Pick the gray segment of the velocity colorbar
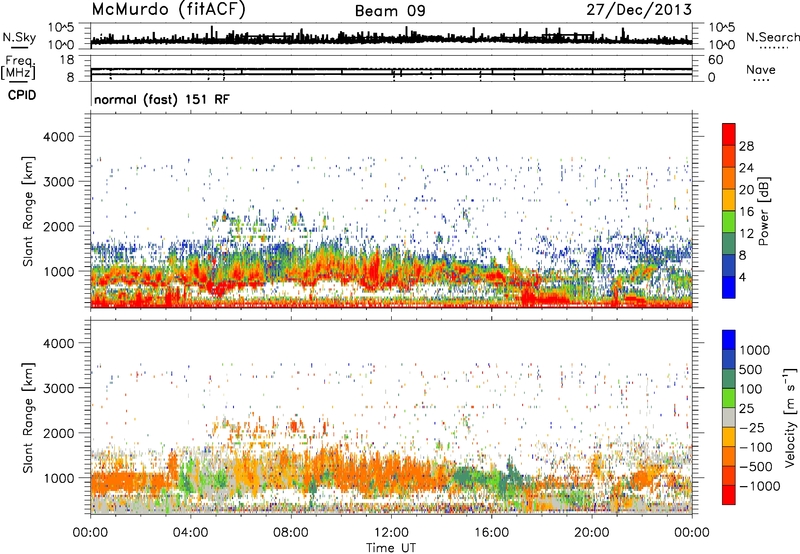Viewport: 800px width, 554px height. (729, 417)
